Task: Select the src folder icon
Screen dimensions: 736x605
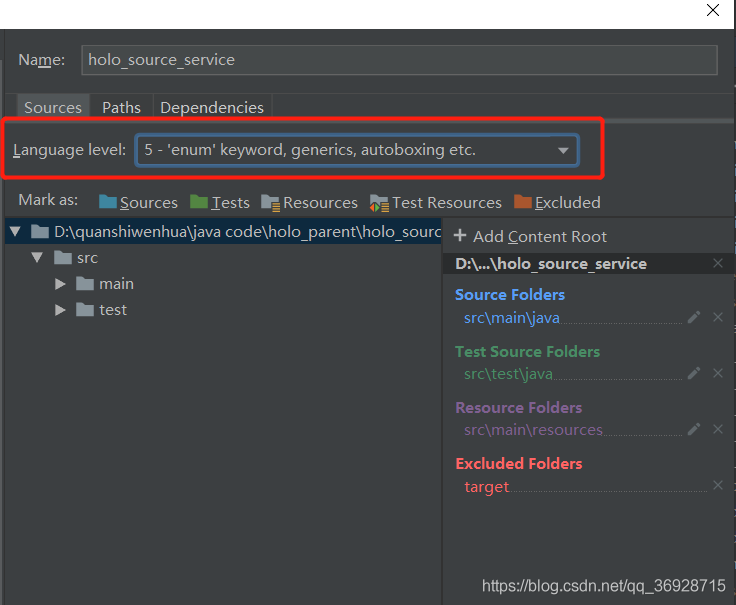Action: pyautogui.click(x=63, y=258)
